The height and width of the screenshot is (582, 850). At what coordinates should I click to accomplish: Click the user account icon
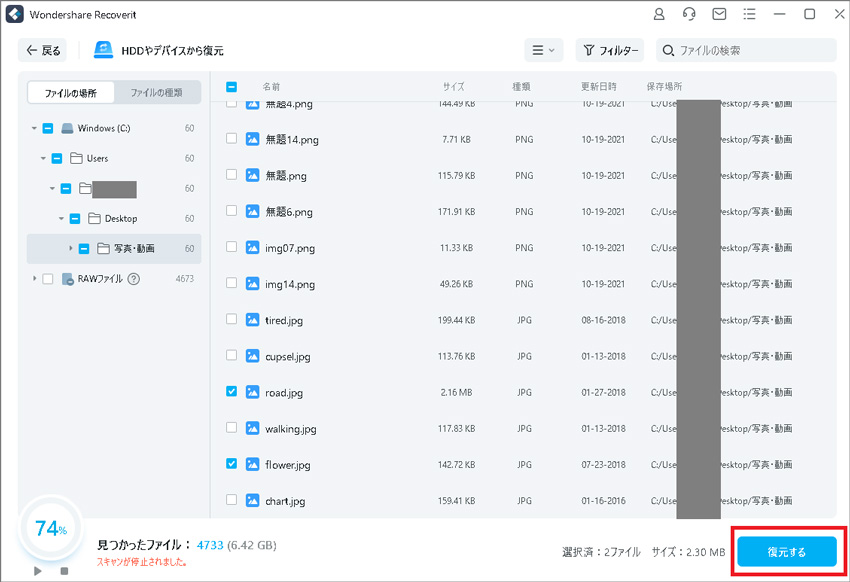[659, 14]
